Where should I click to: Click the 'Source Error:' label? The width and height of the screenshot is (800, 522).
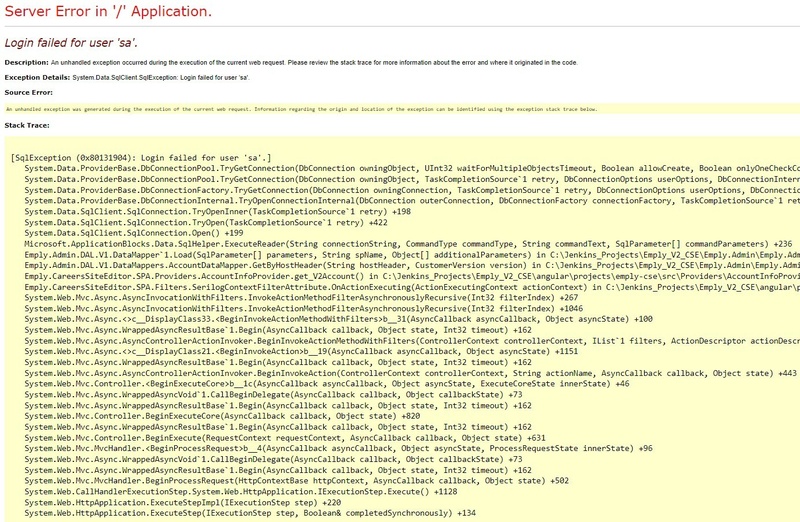coord(29,92)
